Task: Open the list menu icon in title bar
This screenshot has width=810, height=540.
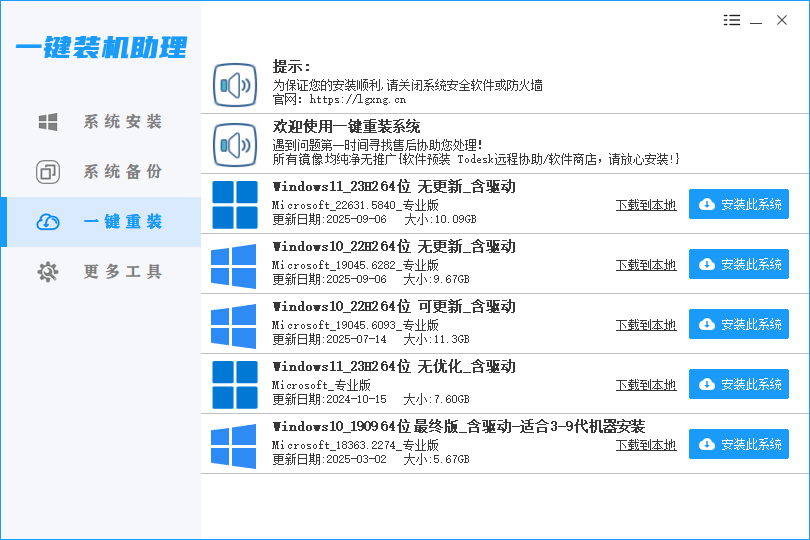Action: [732, 20]
